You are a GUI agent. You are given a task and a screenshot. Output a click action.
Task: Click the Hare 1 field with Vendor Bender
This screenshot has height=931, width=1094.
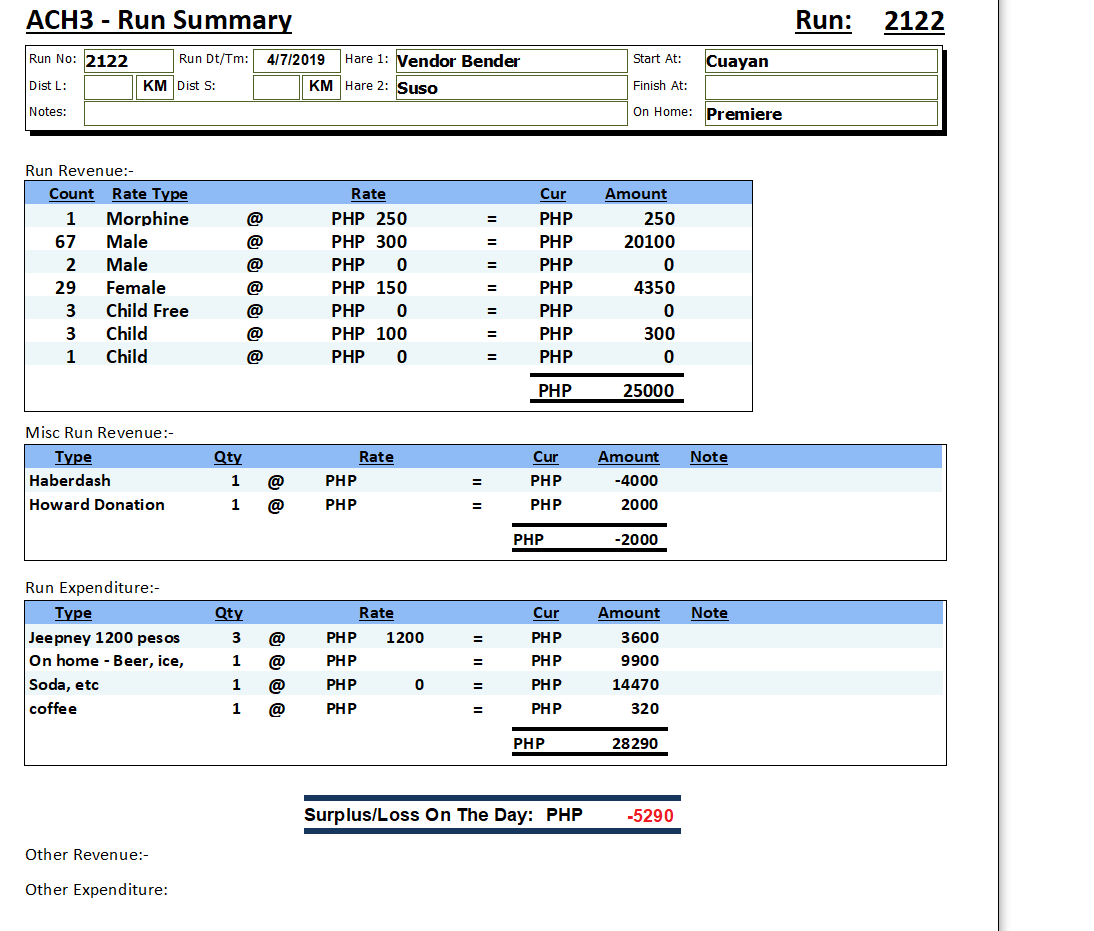coord(510,61)
